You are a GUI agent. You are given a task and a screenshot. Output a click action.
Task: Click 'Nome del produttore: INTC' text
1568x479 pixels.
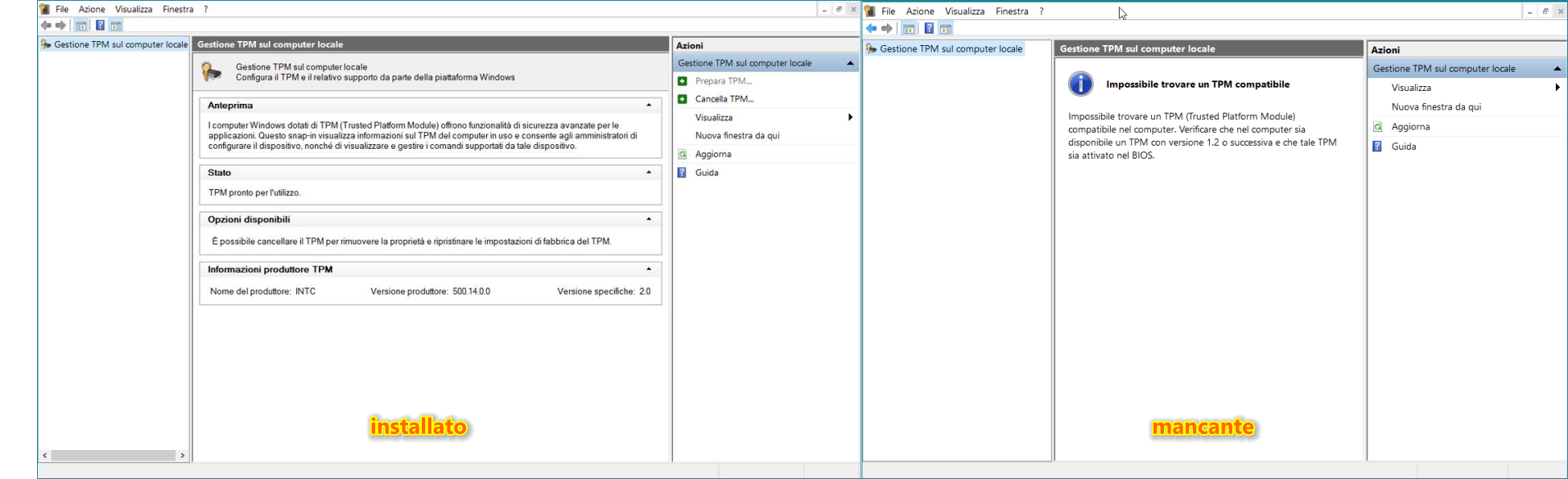[262, 291]
